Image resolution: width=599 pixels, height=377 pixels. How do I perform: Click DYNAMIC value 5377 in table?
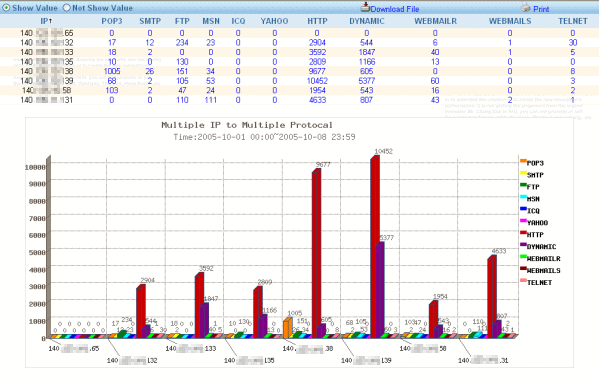pos(366,81)
